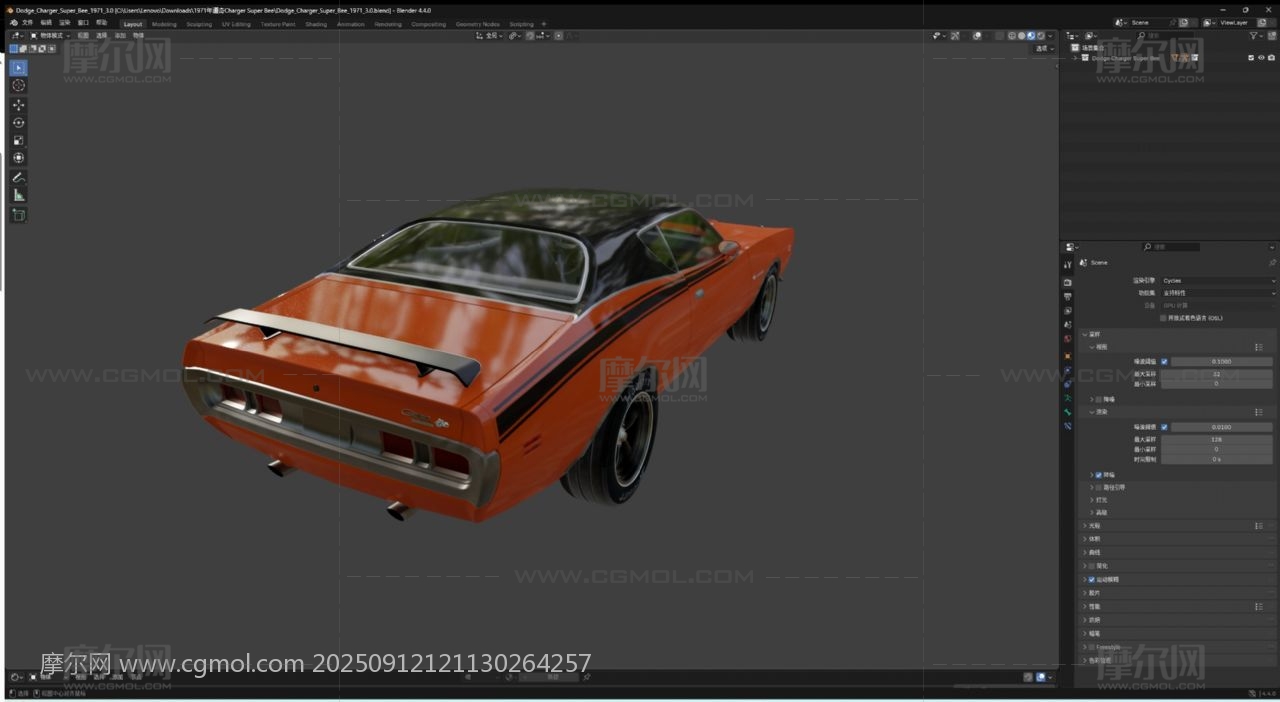Click the new scene button beside Scene
The width and height of the screenshot is (1280, 702).
1184,22
